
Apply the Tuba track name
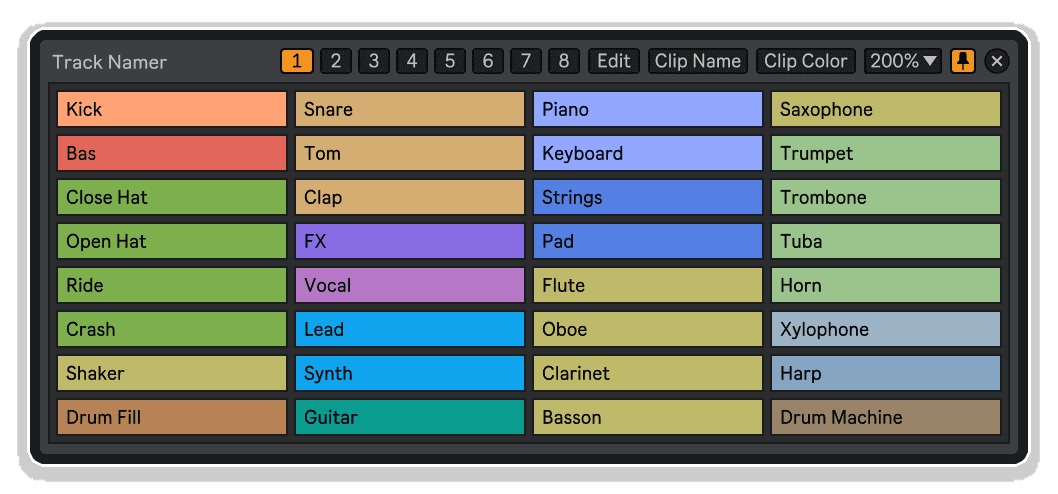click(x=886, y=241)
